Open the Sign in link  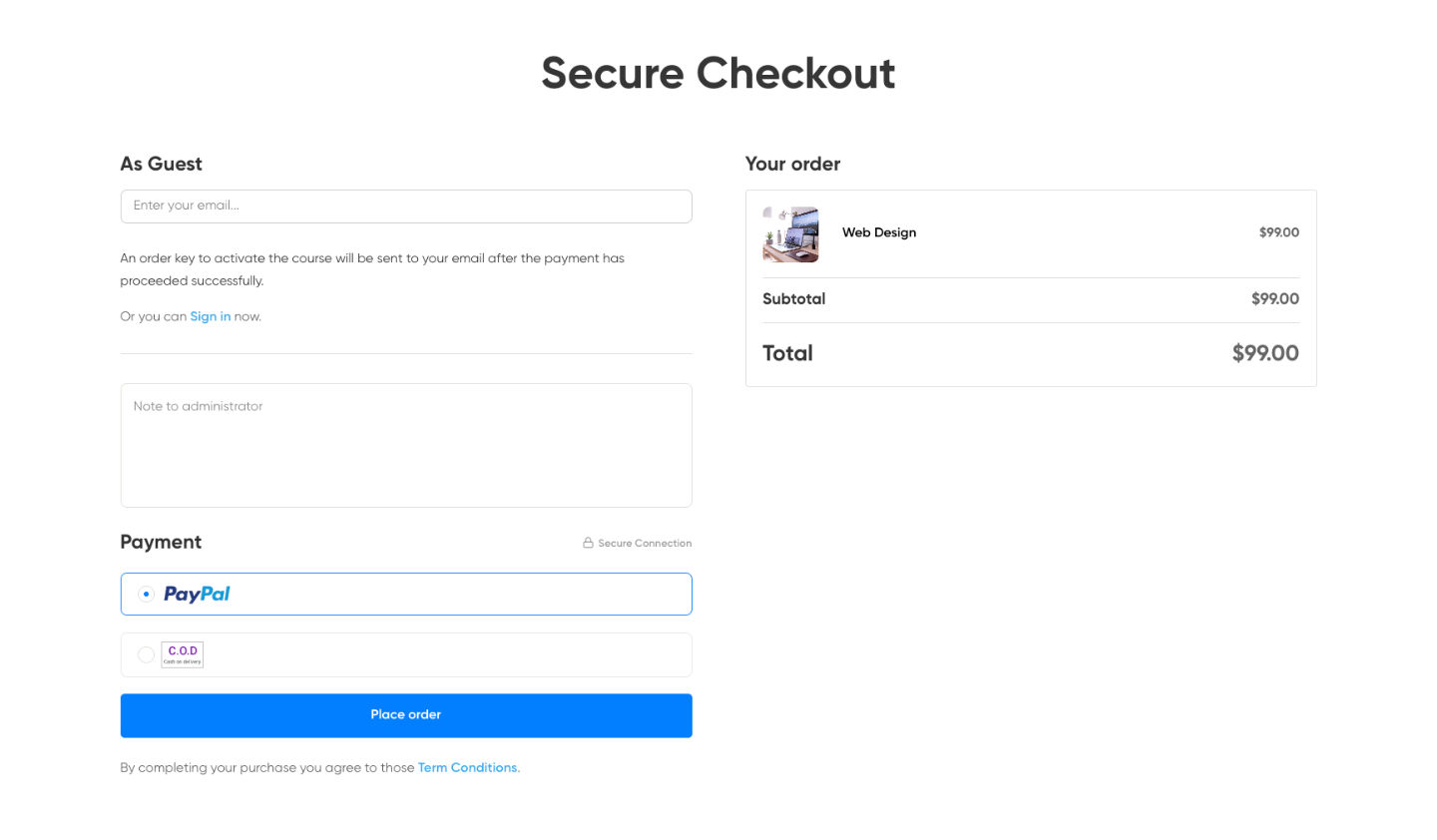click(210, 316)
